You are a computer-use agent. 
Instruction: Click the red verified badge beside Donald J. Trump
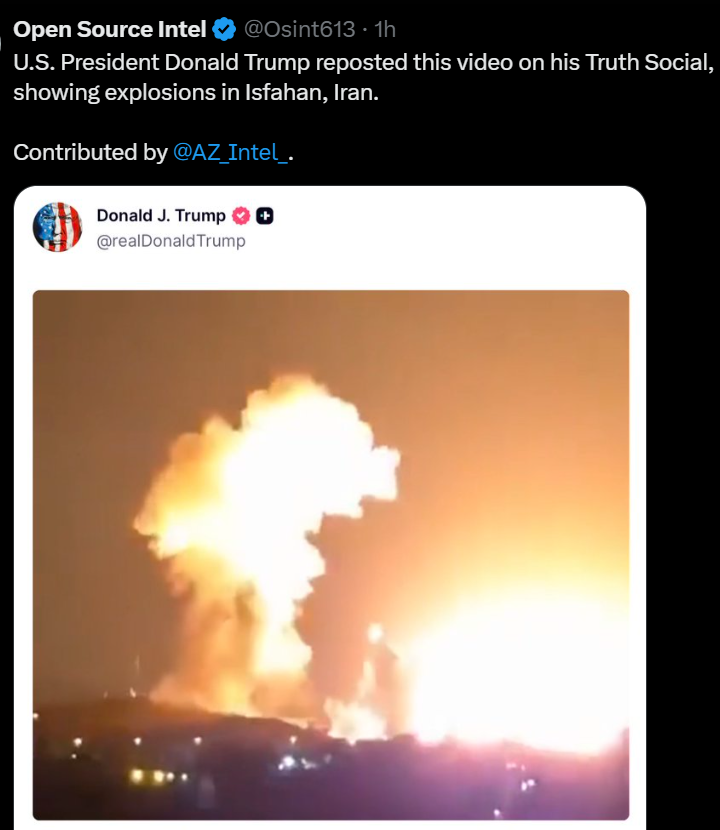pos(241,216)
